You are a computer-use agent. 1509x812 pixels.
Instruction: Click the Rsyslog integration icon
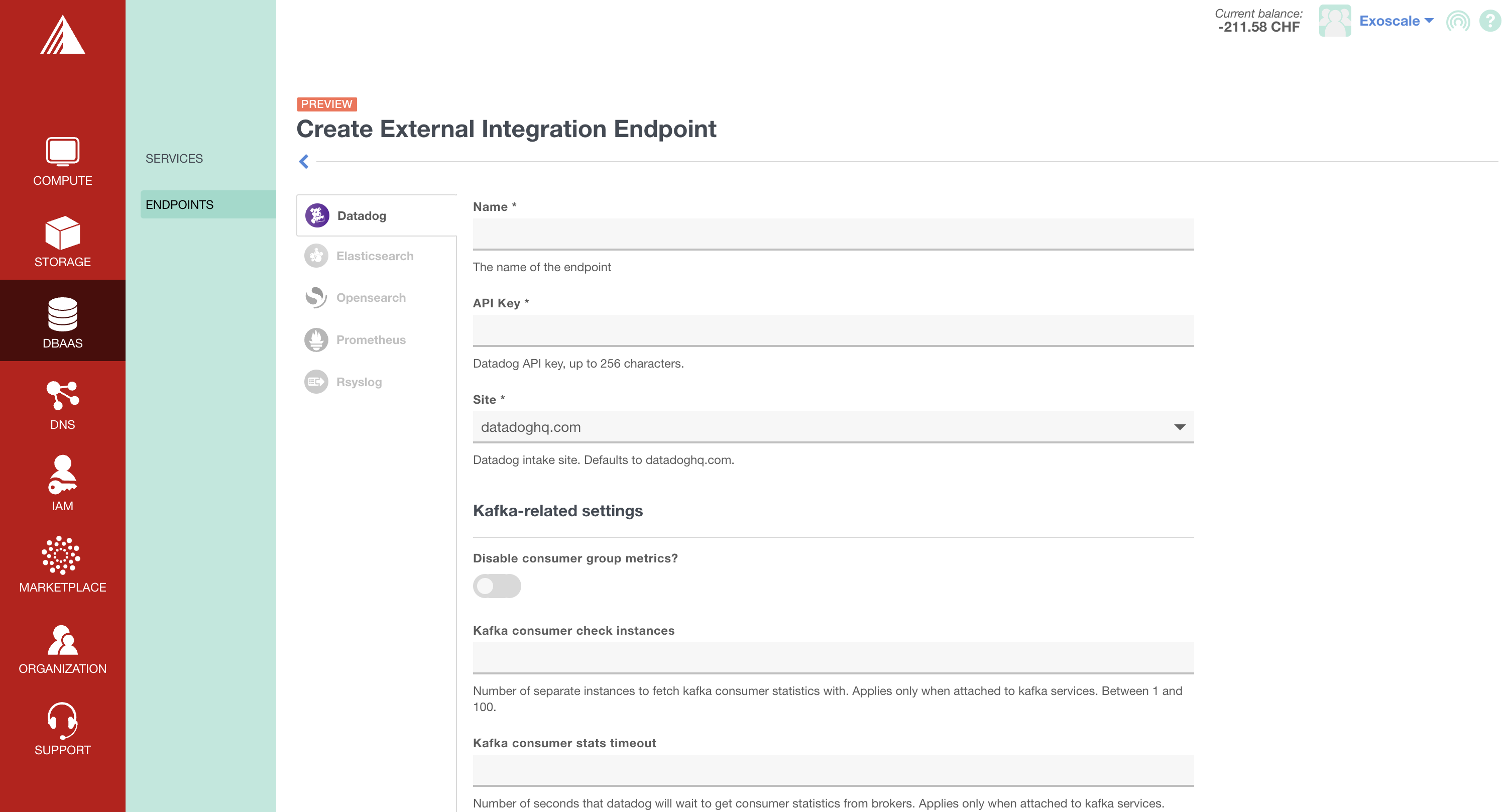point(316,381)
